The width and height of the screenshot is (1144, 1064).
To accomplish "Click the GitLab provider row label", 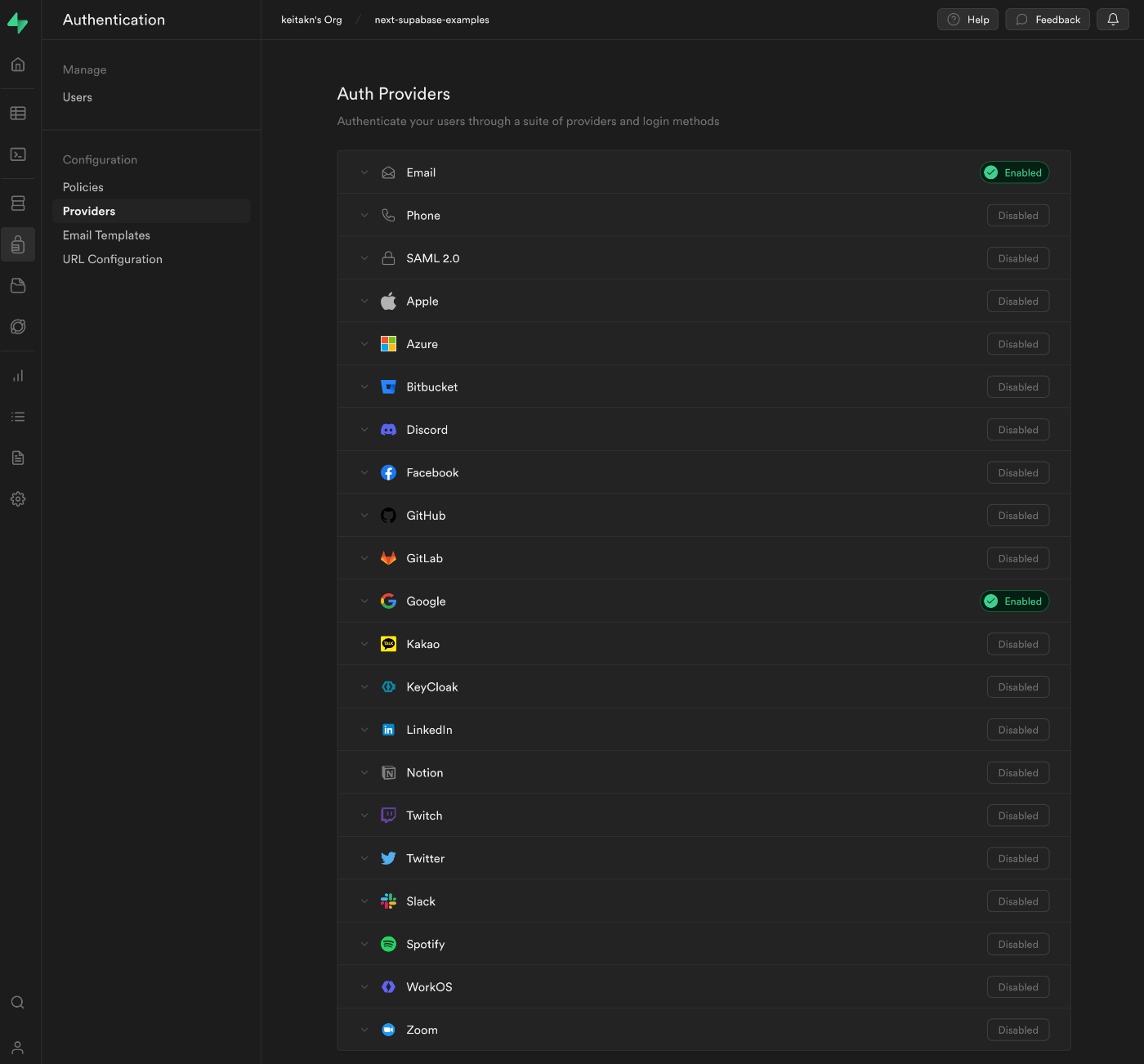I will click(x=425, y=558).
